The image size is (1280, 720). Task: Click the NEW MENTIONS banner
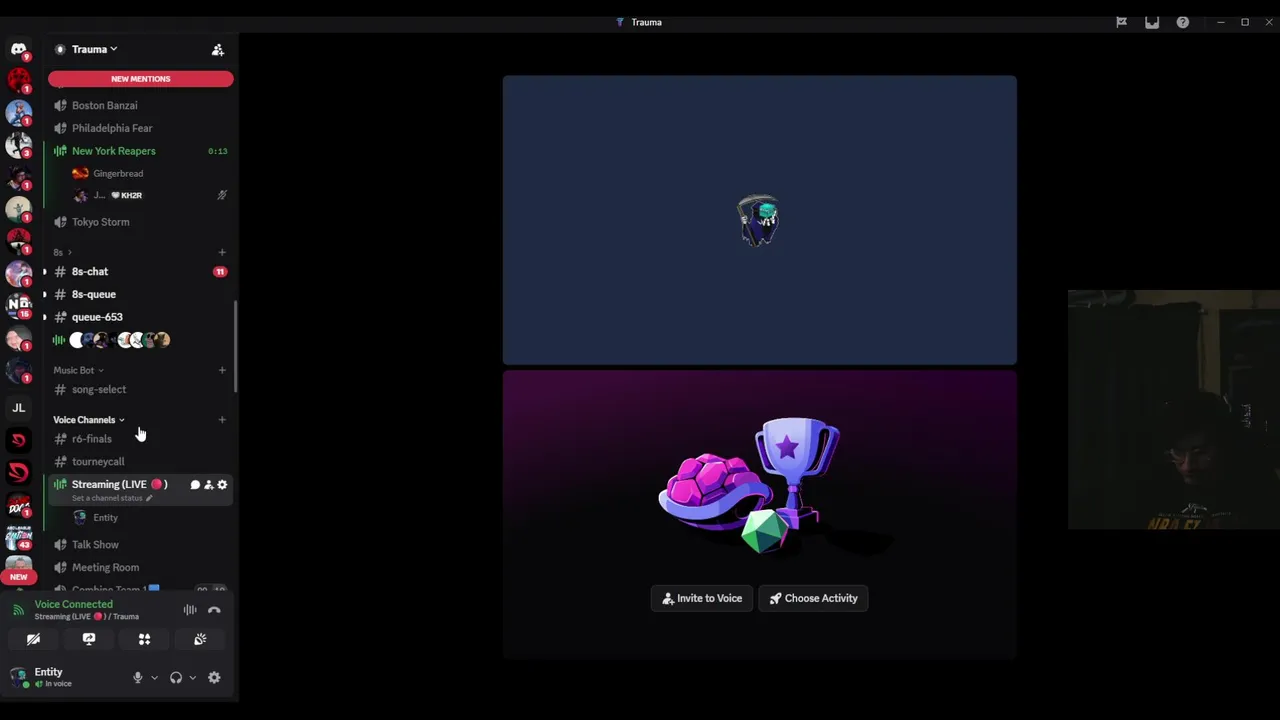140,79
